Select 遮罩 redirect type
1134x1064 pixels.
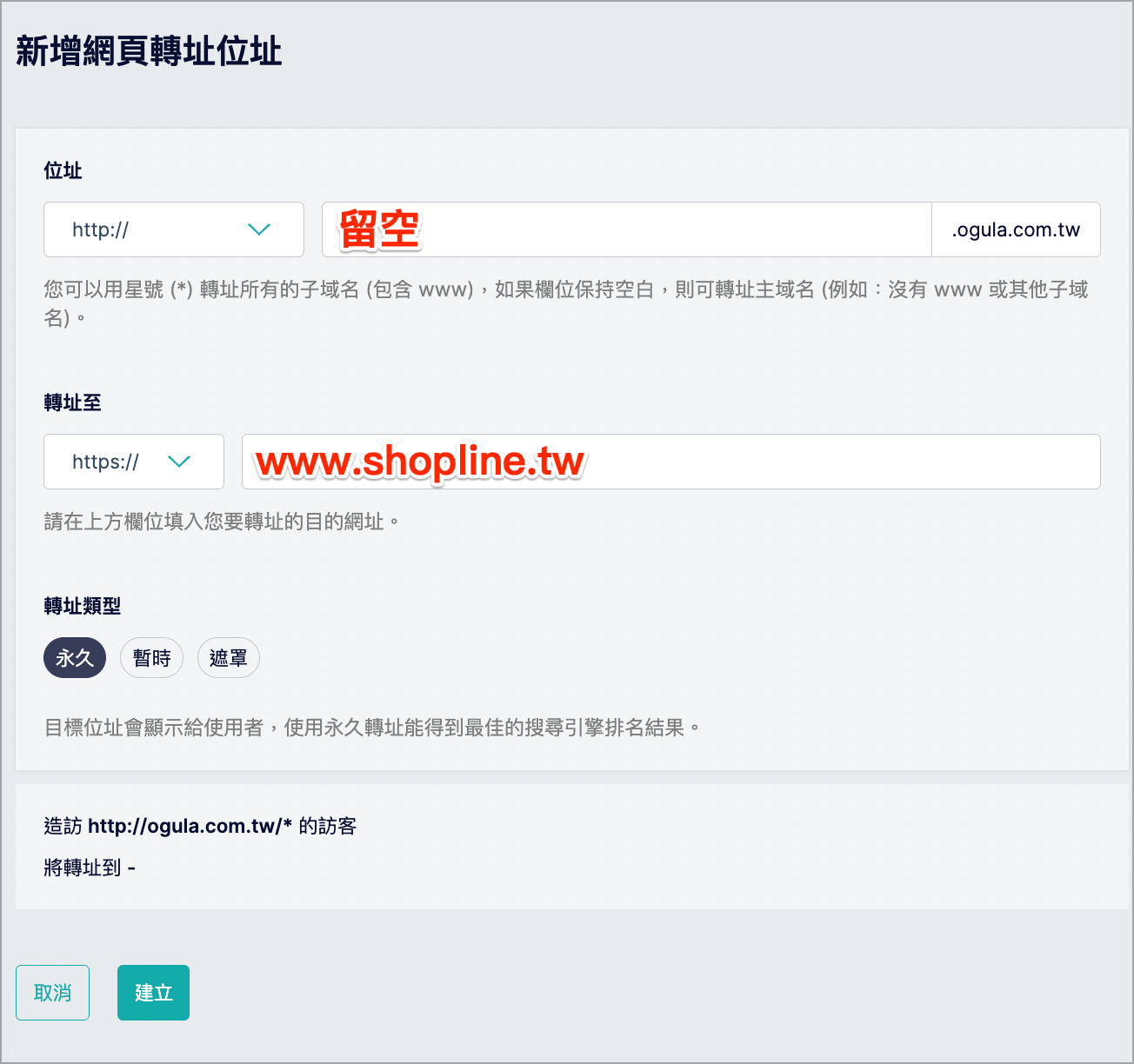(x=229, y=658)
